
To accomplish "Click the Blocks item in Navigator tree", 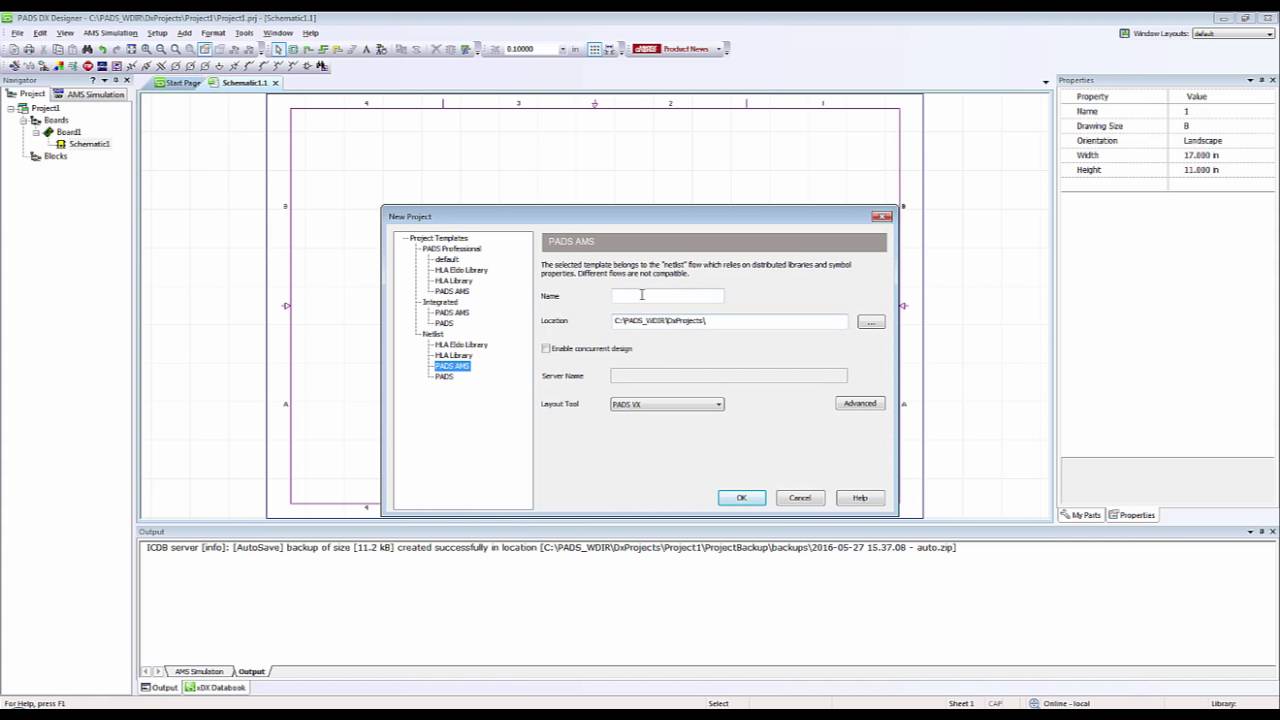I will click(x=56, y=156).
